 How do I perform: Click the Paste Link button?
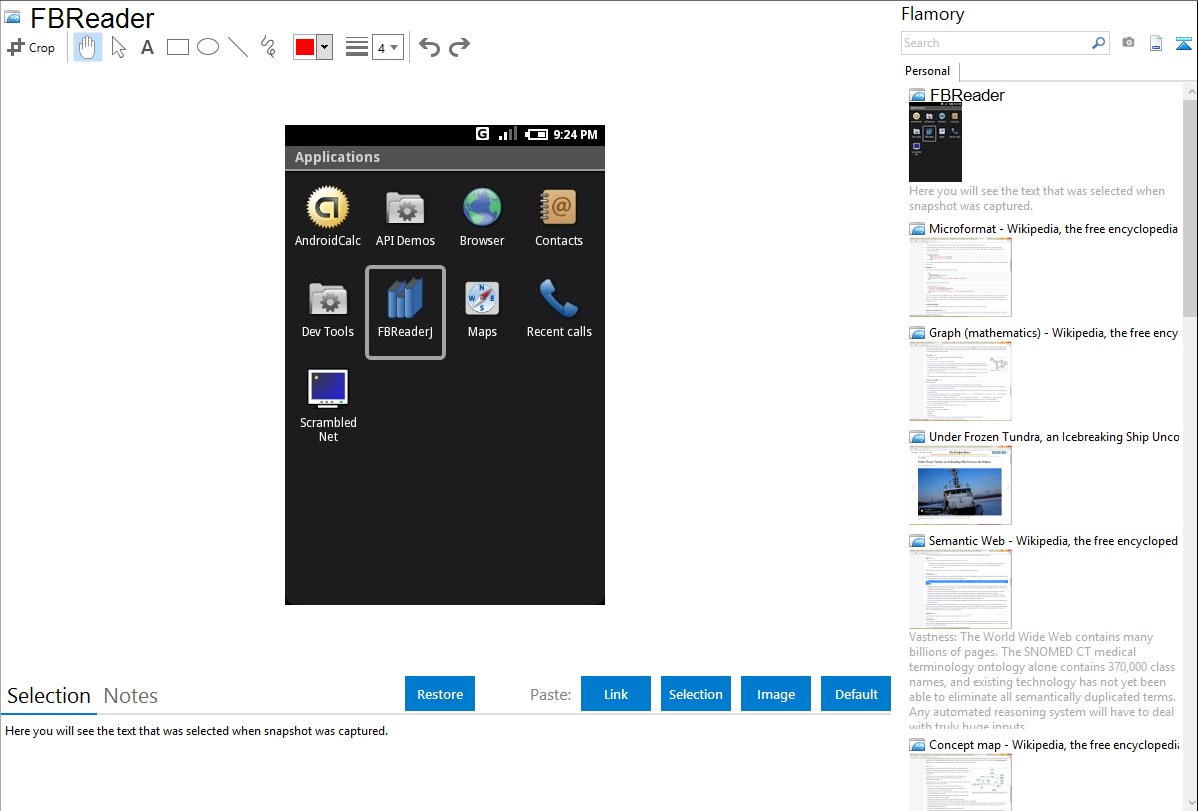pos(616,694)
